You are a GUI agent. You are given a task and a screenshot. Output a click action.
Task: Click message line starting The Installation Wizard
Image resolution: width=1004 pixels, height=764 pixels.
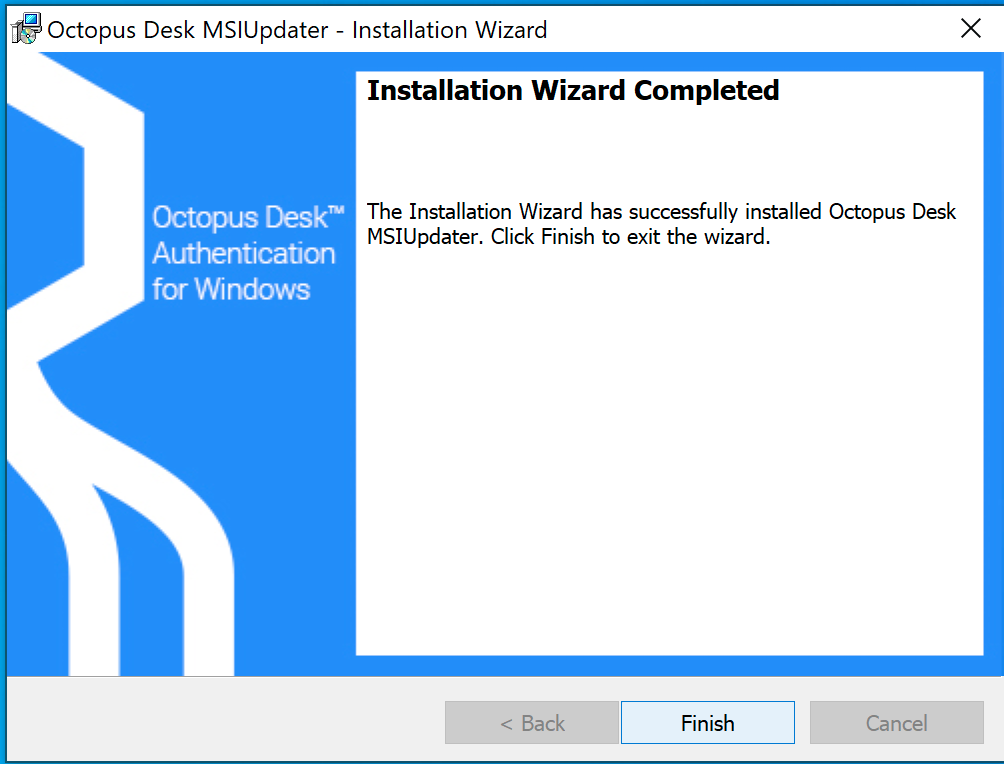[661, 211]
